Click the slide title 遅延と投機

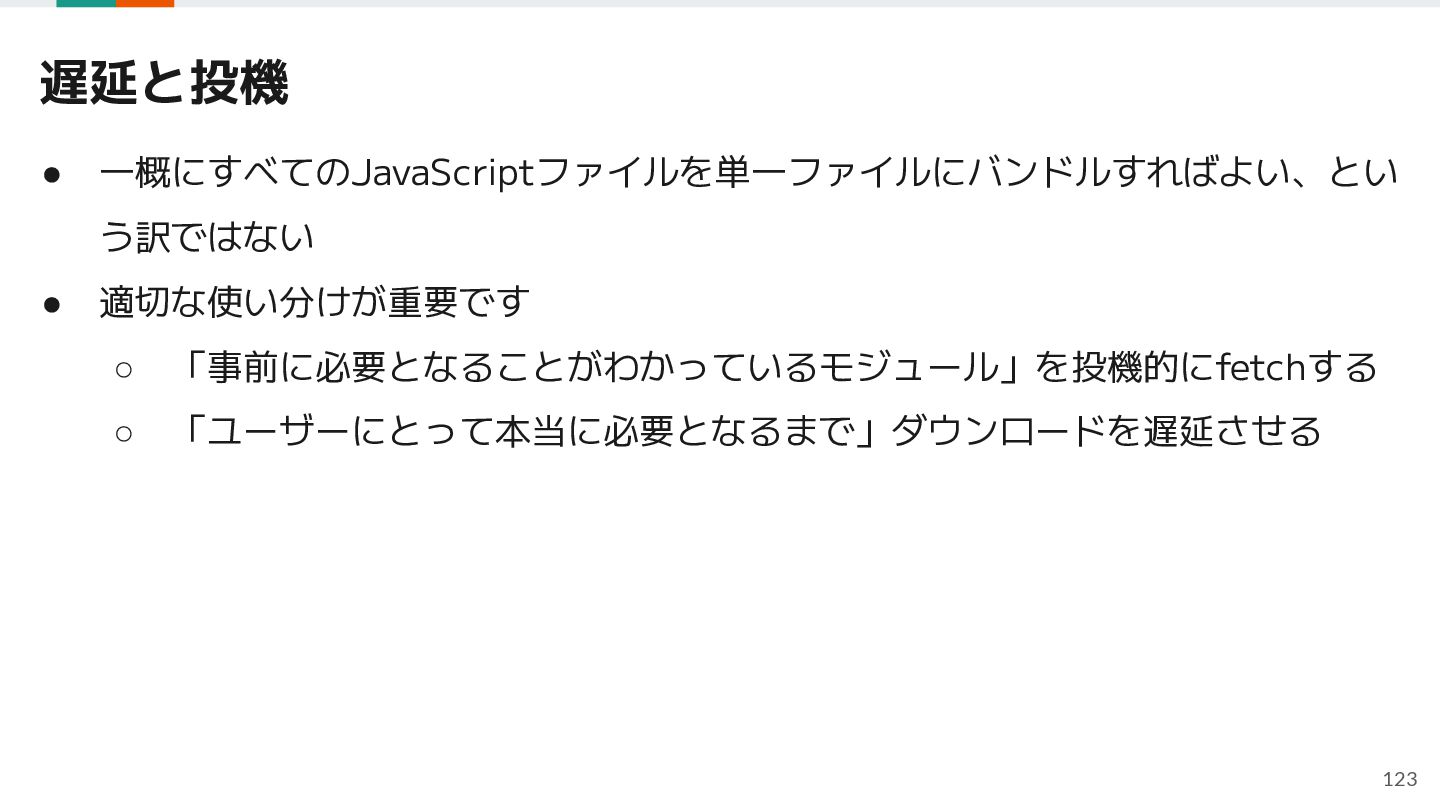click(164, 83)
